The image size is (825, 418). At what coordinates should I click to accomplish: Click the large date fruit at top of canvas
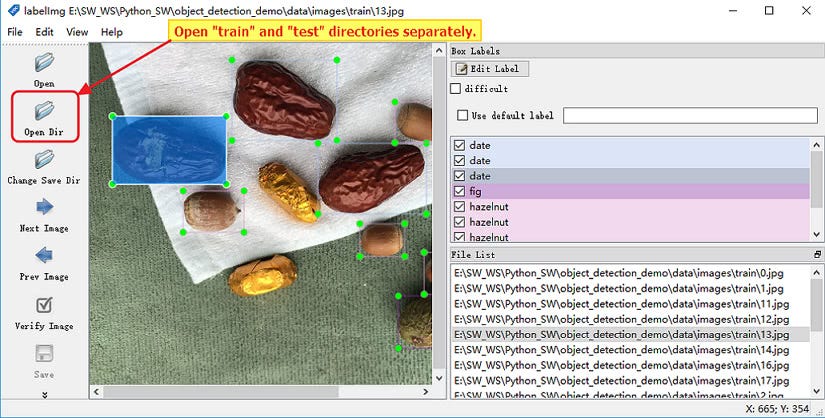pos(284,99)
